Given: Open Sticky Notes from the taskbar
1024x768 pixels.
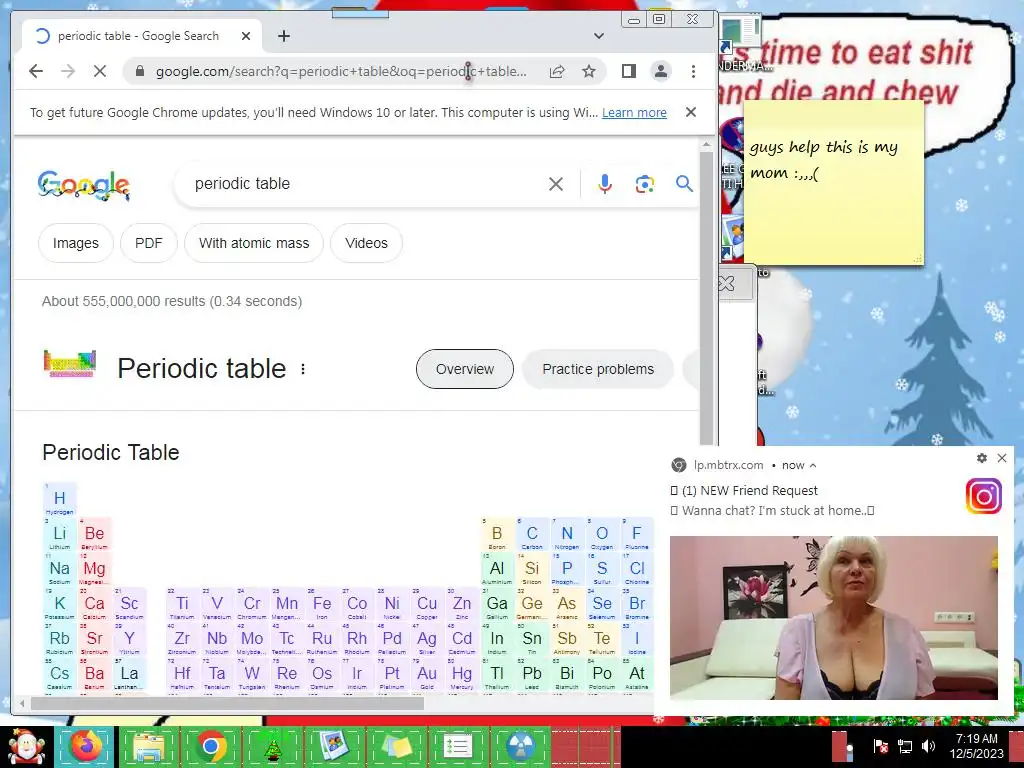Looking at the screenshot, I should (396, 747).
